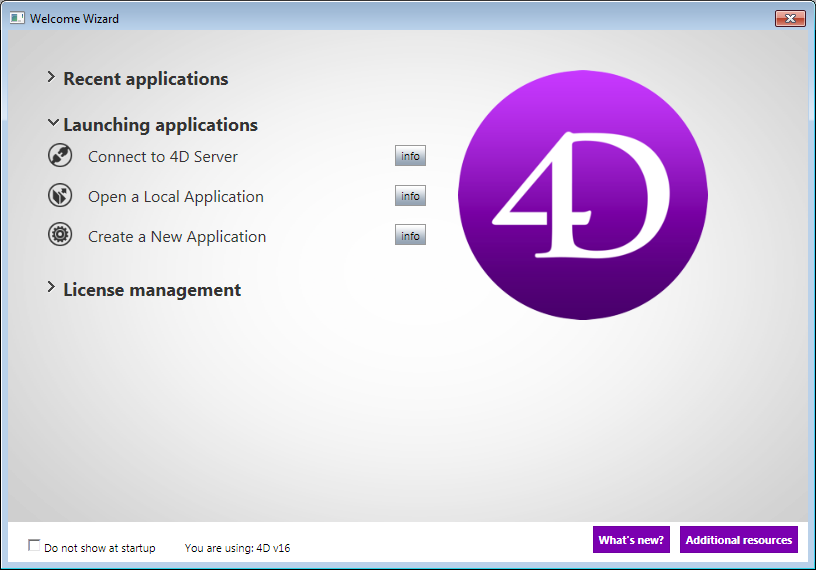The height and width of the screenshot is (570, 816).
Task: Click the Create a New Application gear icon
Action: click(60, 236)
